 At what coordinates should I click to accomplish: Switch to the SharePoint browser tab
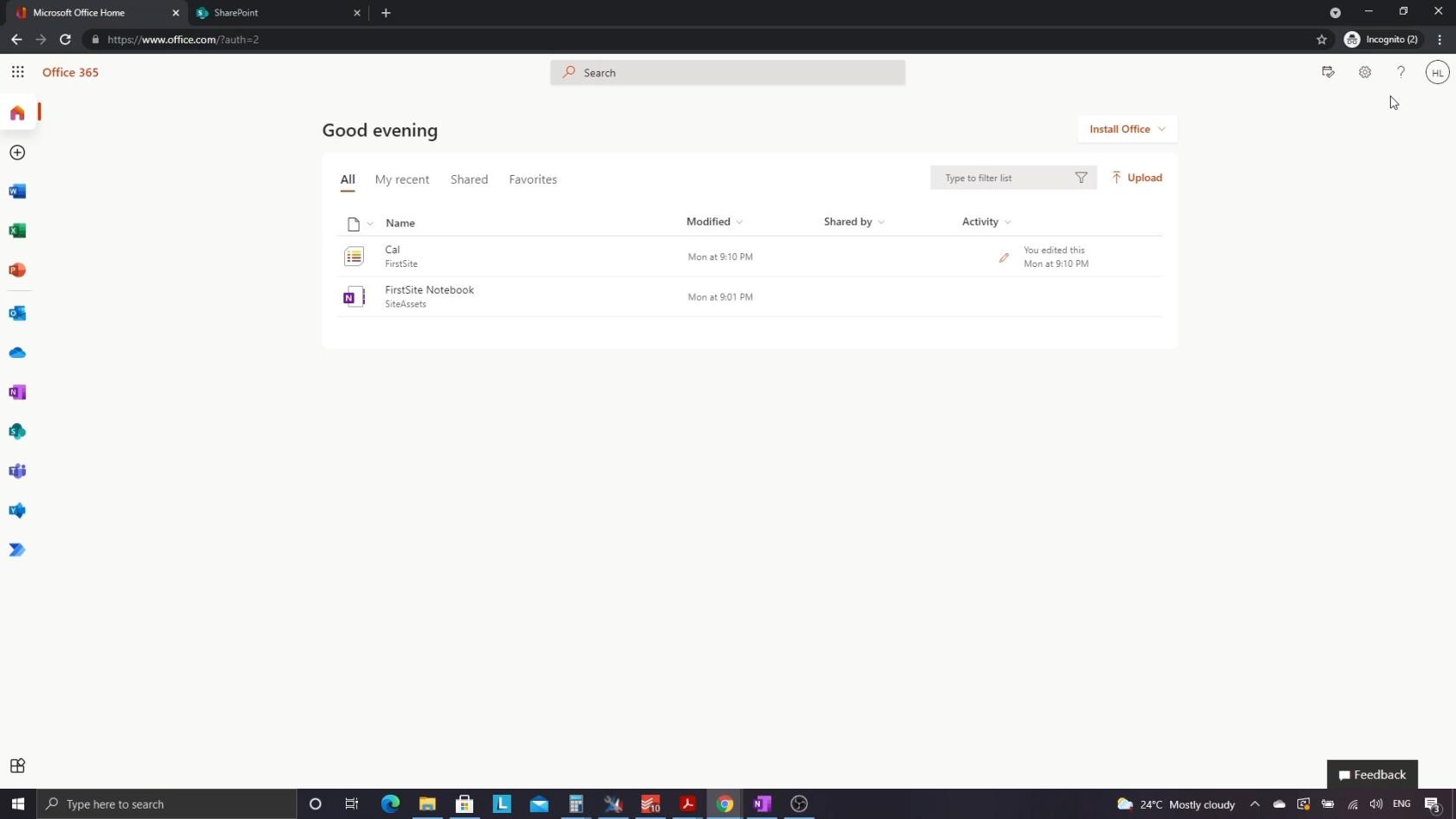(x=277, y=13)
